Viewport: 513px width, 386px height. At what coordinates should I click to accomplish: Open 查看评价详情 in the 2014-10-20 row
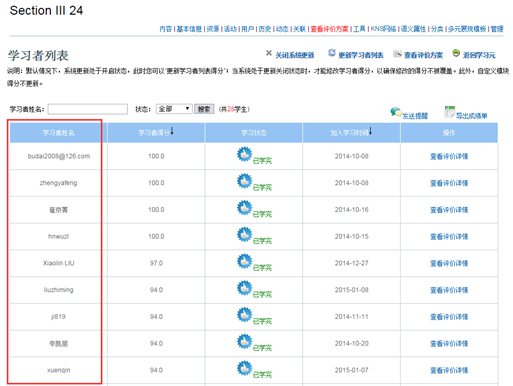tap(449, 343)
